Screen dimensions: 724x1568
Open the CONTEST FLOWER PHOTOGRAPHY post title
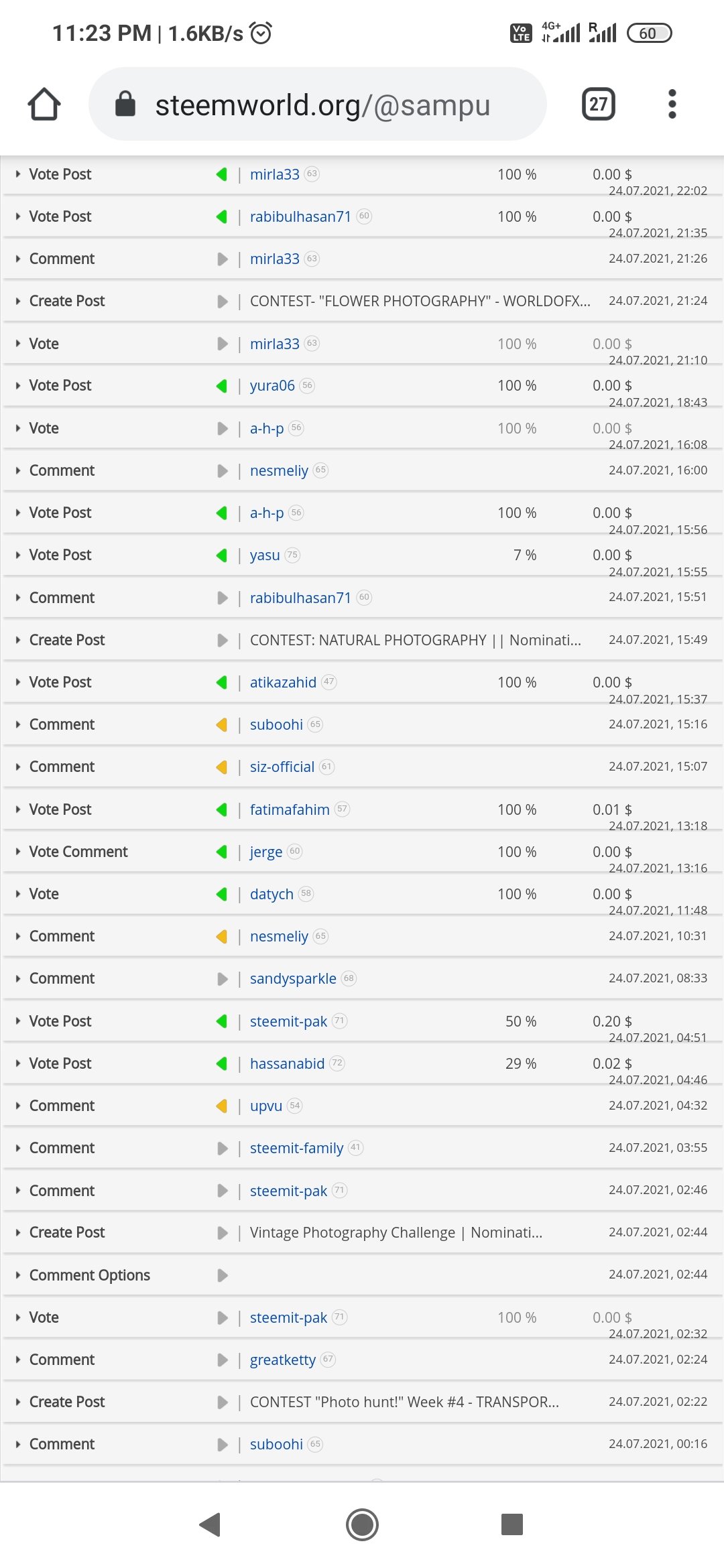pyautogui.click(x=420, y=302)
